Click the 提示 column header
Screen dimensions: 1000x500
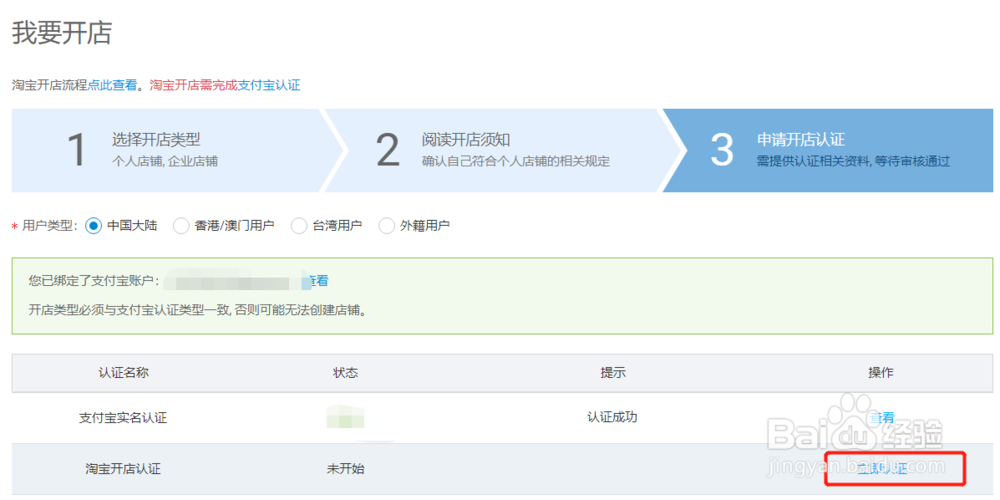[x=613, y=373]
